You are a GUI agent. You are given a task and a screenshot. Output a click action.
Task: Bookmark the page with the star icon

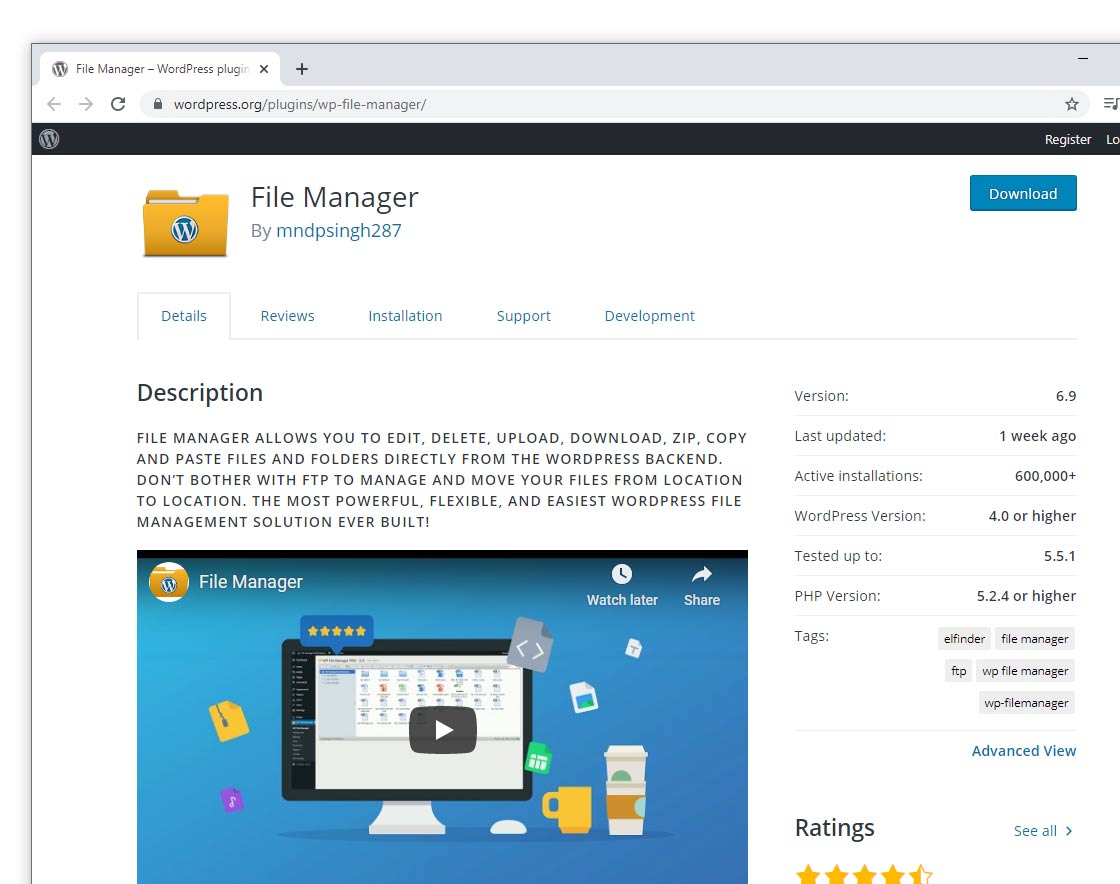click(x=1071, y=104)
